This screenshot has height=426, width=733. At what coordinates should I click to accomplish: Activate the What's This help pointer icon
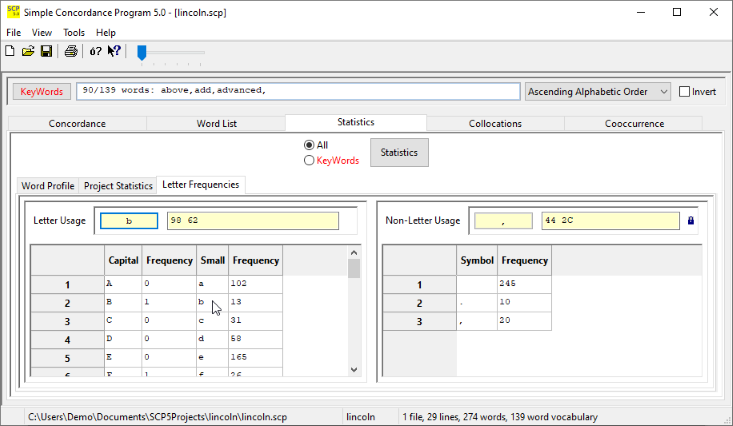tap(114, 51)
